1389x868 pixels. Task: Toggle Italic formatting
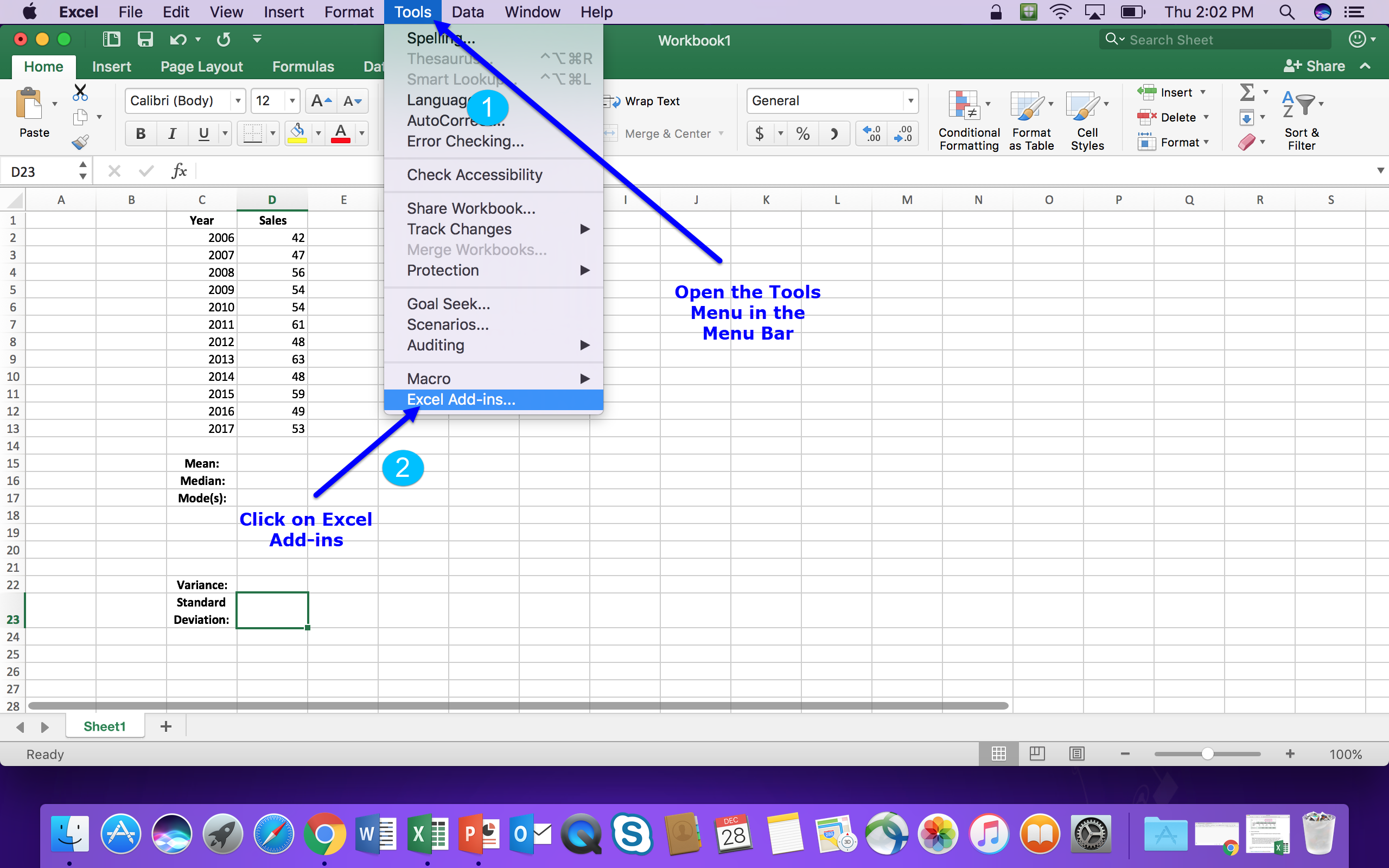(x=171, y=134)
